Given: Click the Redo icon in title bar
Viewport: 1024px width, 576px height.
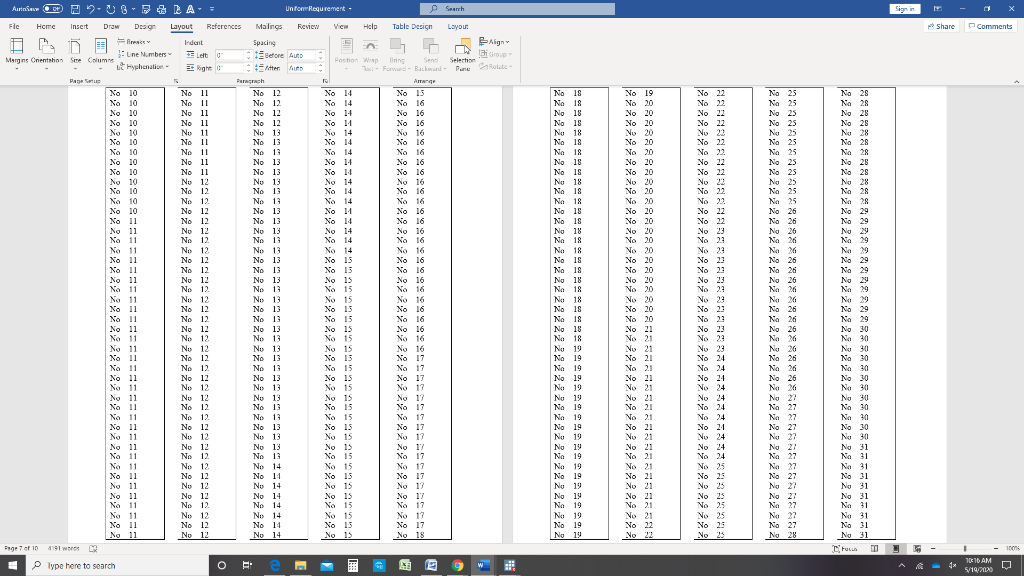Looking at the screenshot, I should tap(110, 8).
